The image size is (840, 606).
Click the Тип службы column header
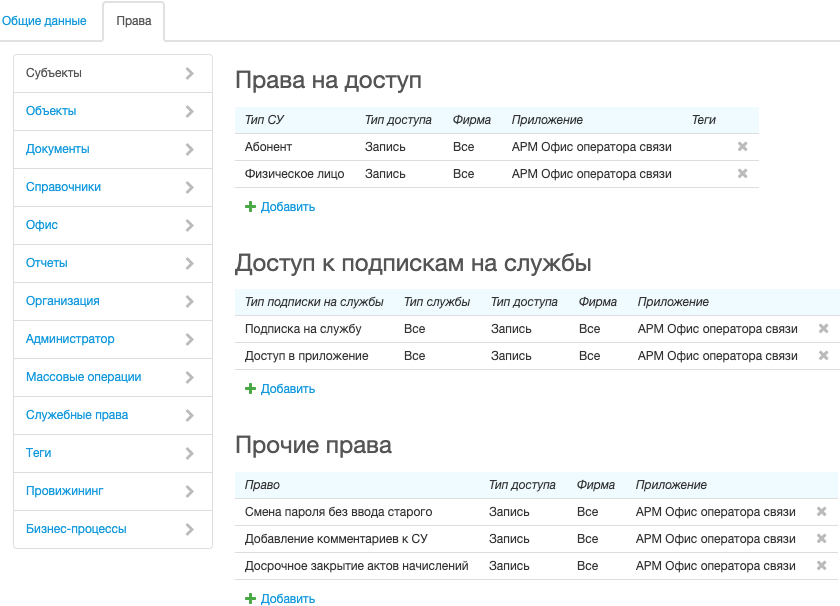click(x=437, y=302)
